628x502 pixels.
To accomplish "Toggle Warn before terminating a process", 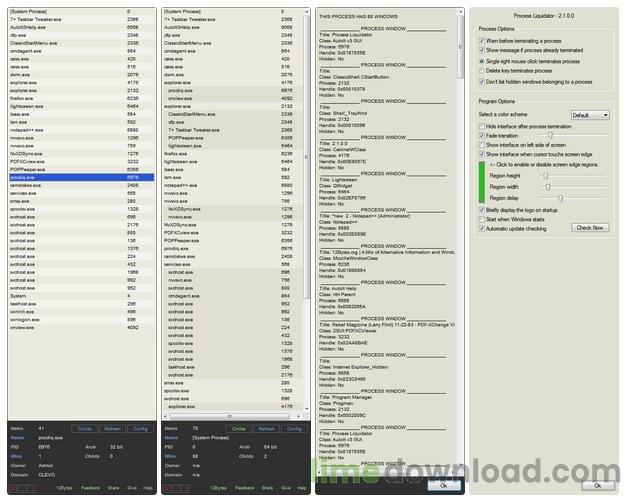I will click(x=482, y=41).
